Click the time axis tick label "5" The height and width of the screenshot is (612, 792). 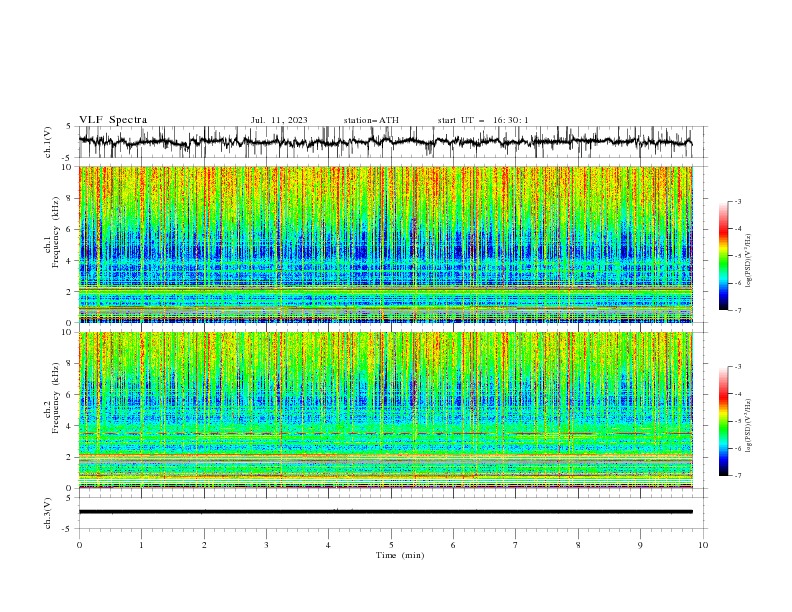(x=391, y=545)
